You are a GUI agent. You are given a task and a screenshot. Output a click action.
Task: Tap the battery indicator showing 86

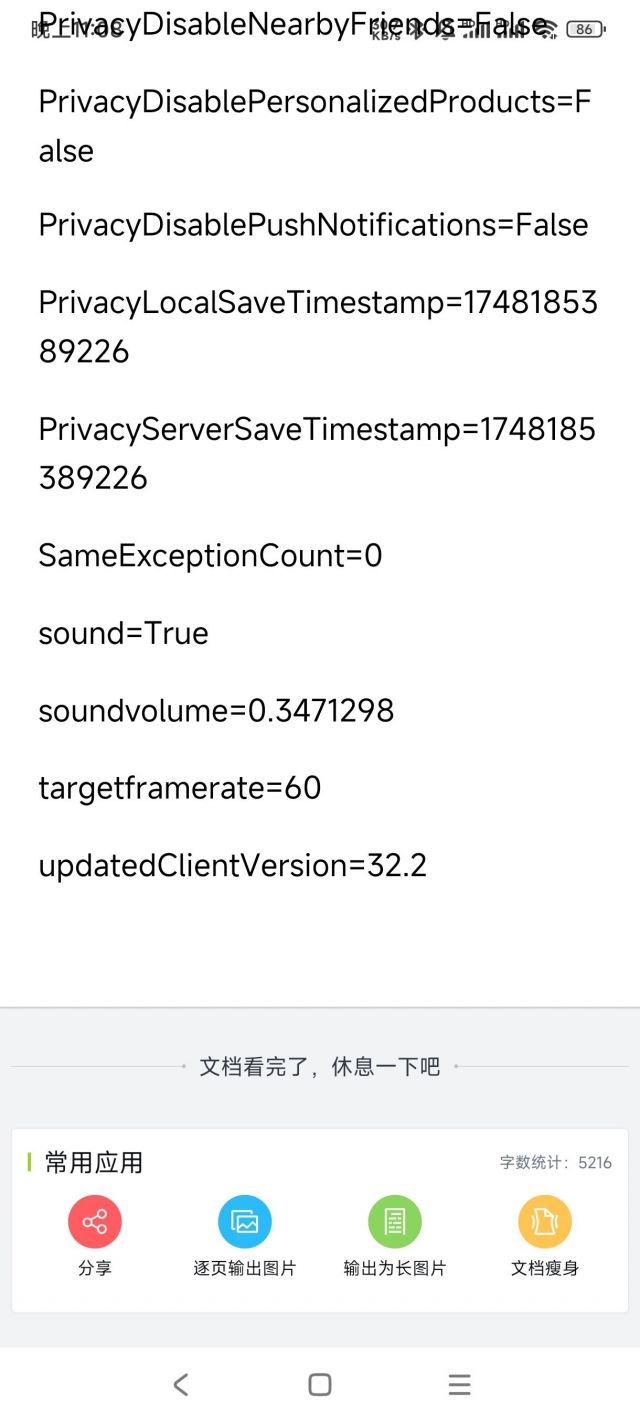click(x=584, y=29)
